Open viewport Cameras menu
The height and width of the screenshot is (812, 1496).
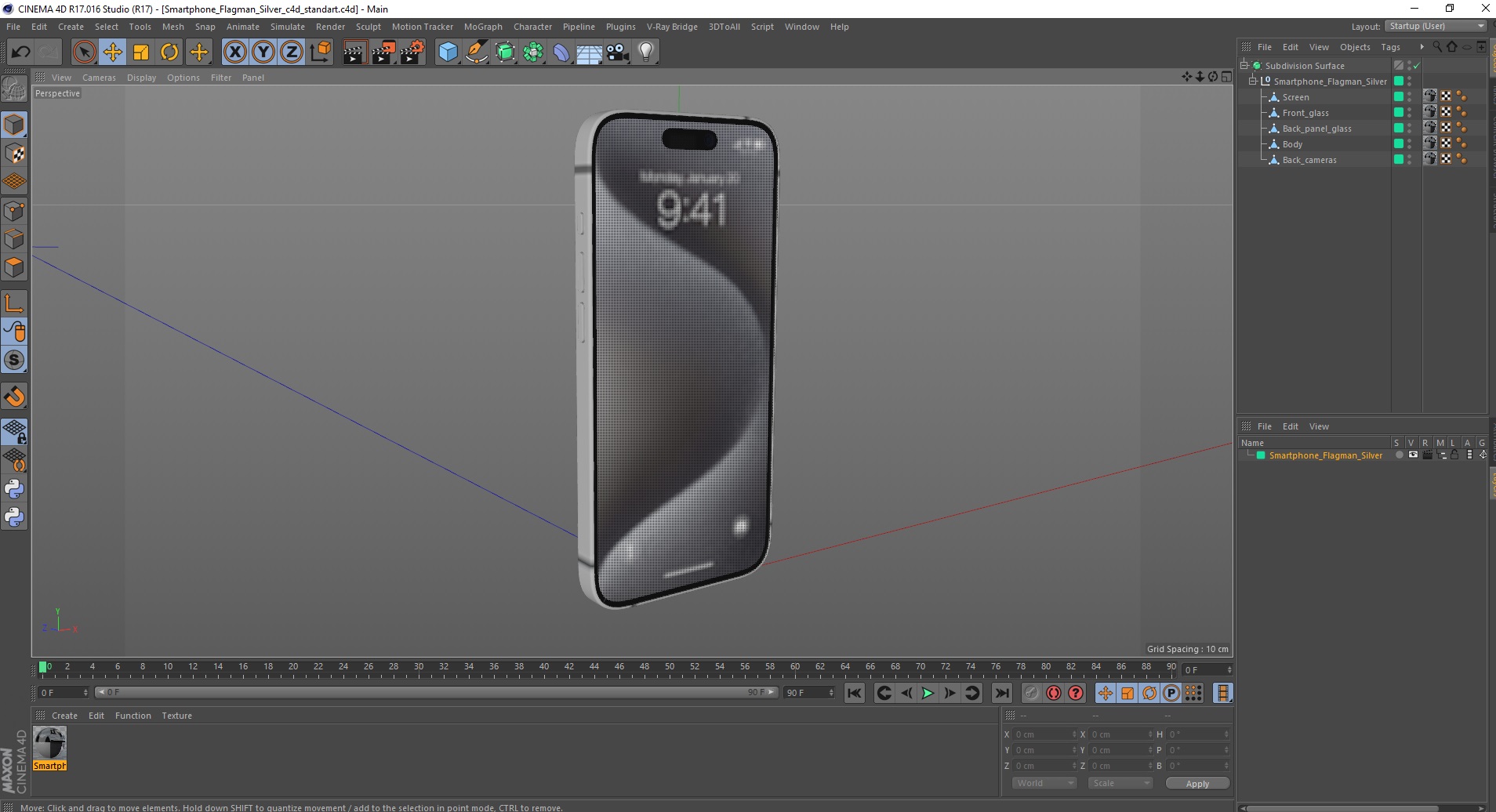pos(99,78)
